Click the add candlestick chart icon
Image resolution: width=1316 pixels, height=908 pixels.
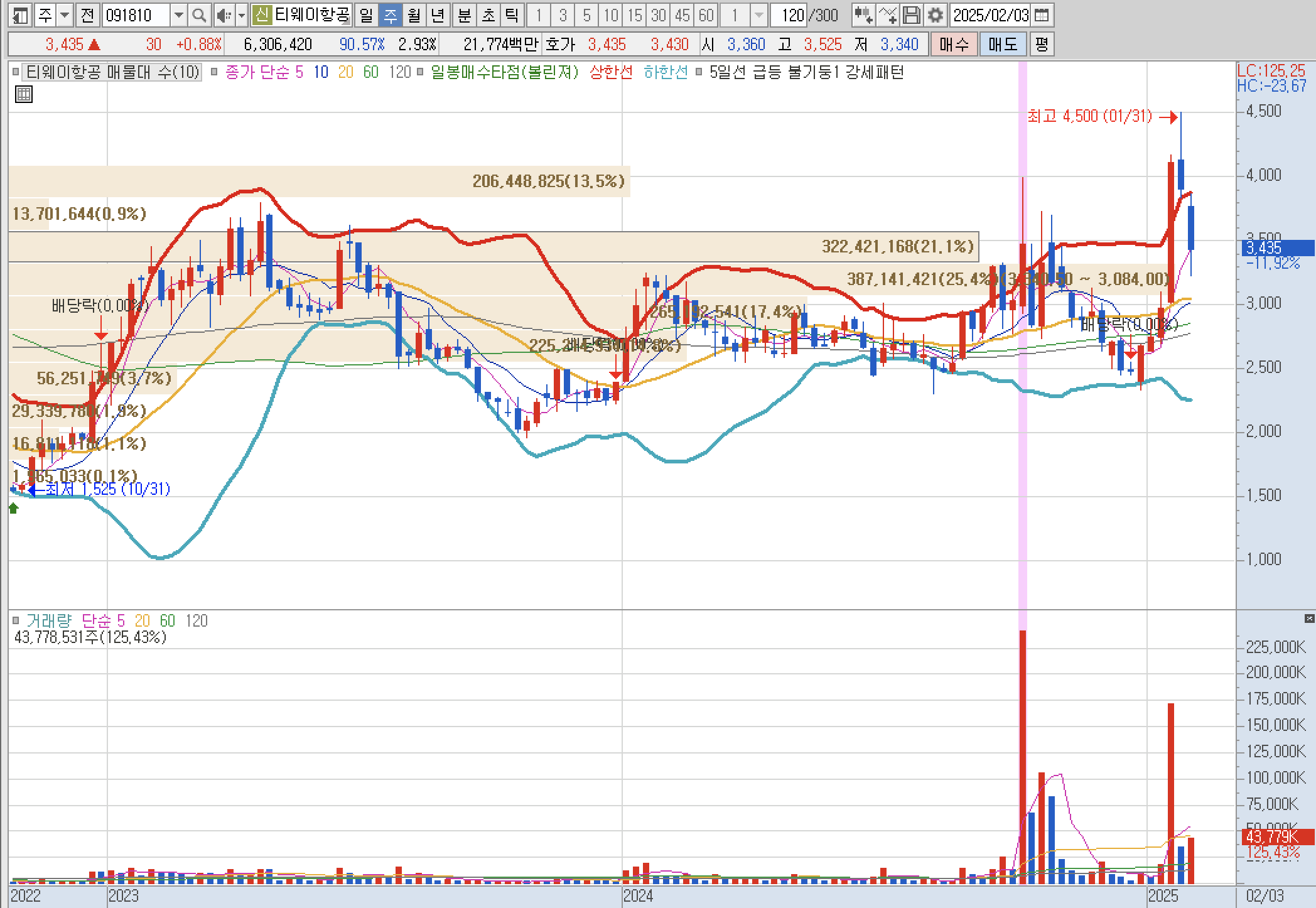(x=864, y=15)
